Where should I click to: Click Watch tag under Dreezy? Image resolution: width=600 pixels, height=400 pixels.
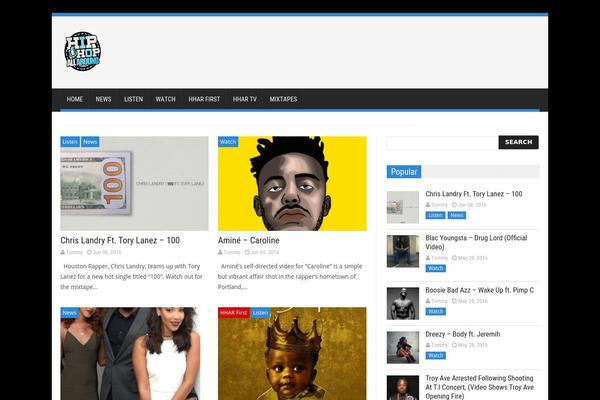436,356
